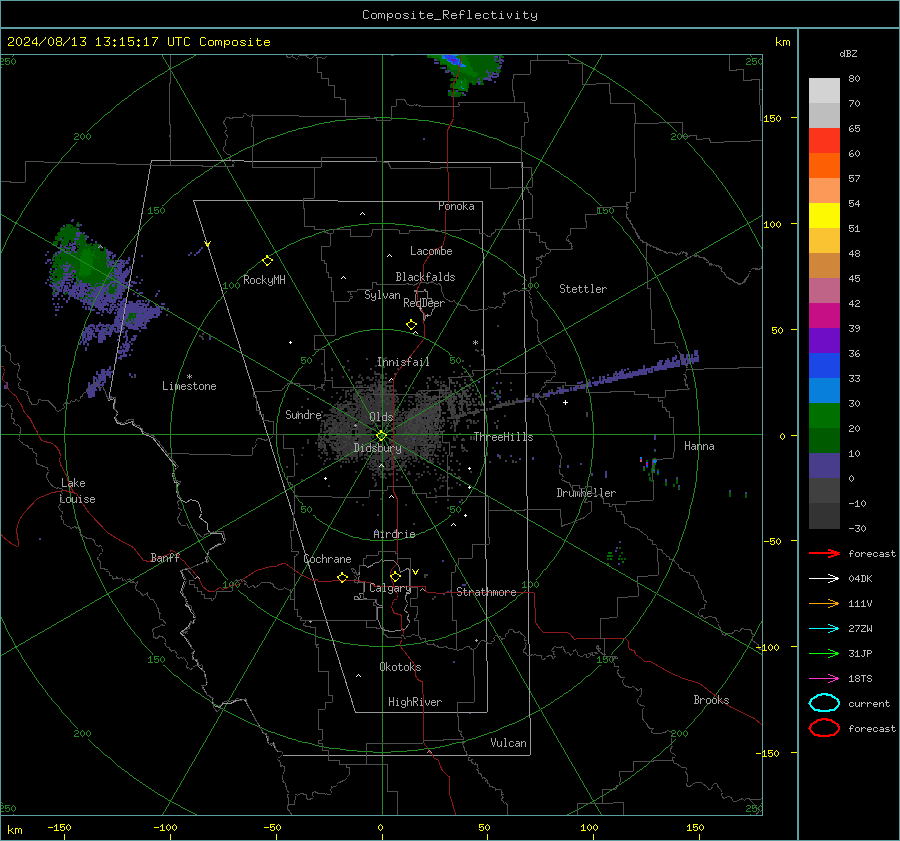Screen dimensions: 900x841
Task: Click the Drumheller city label
Action: (x=586, y=493)
